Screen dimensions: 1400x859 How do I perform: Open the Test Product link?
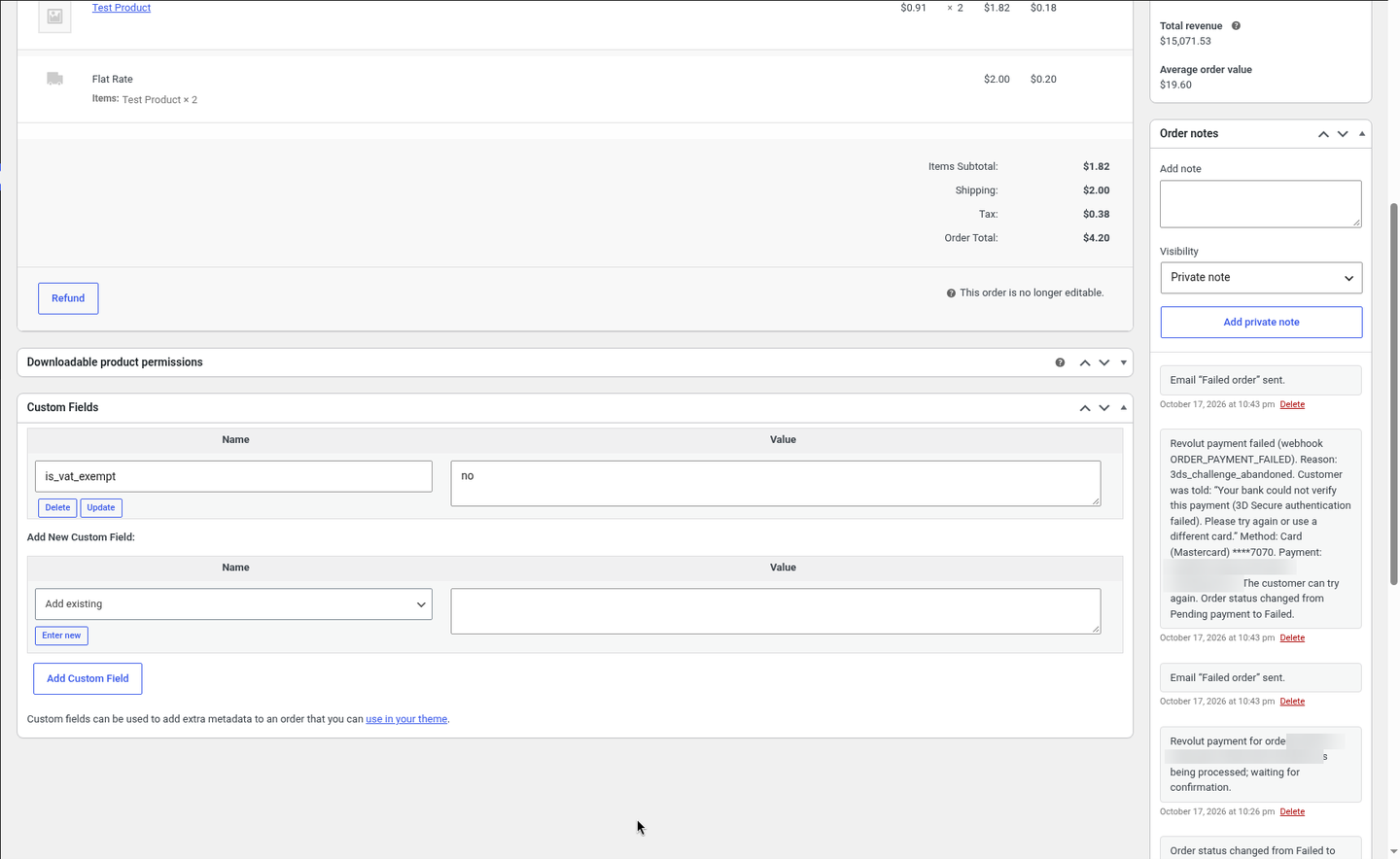[122, 8]
